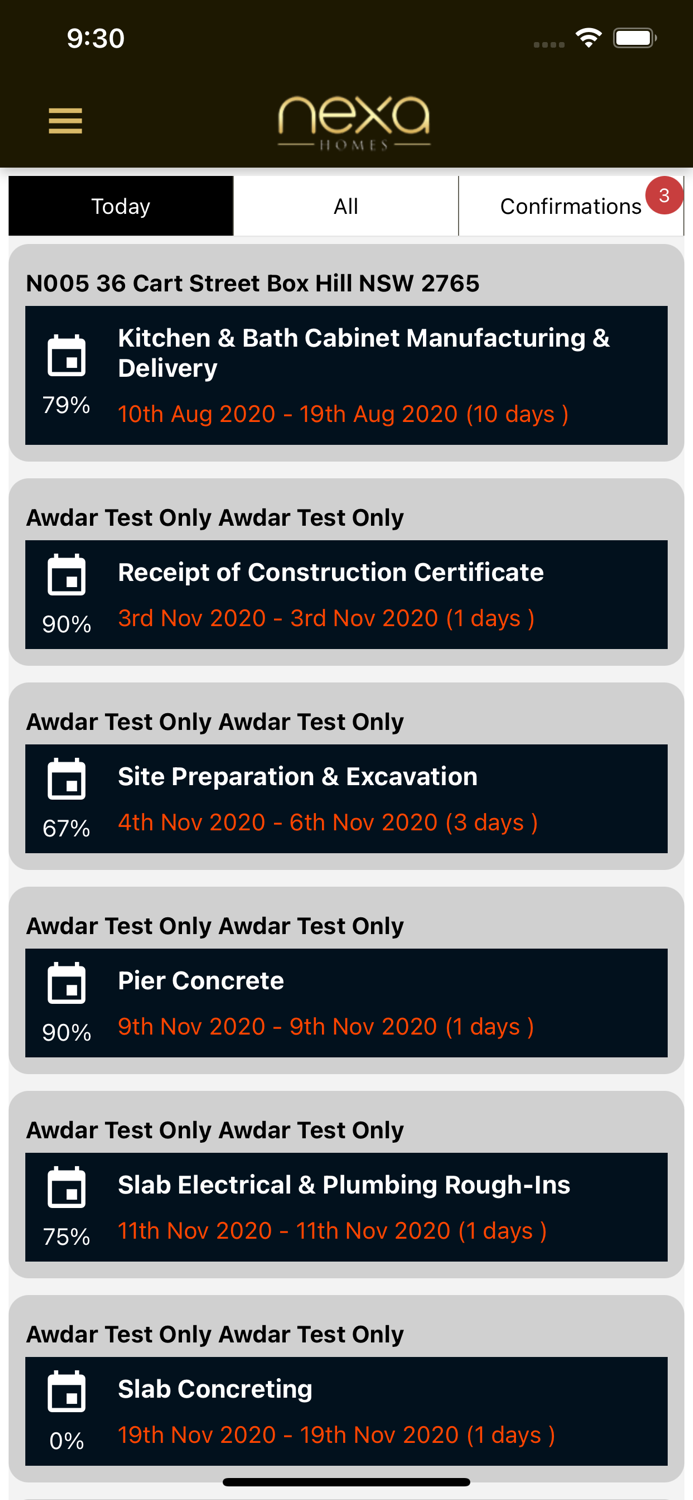Open the hamburger menu
This screenshot has width=693, height=1500.
click(65, 121)
